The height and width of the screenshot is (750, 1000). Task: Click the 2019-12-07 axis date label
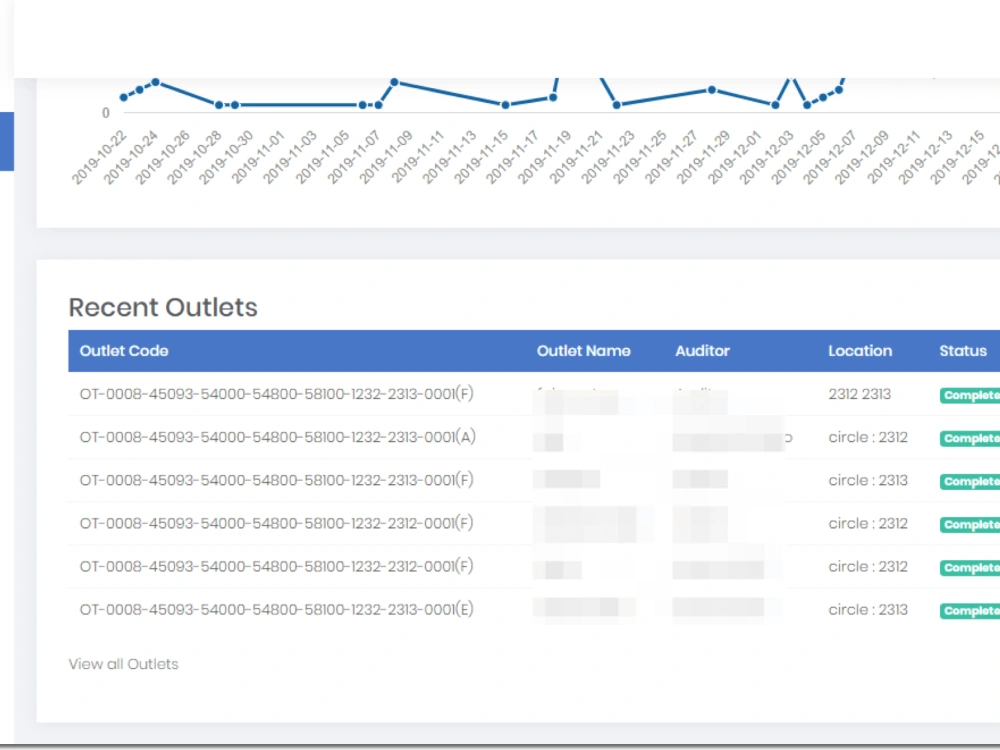pos(830,158)
